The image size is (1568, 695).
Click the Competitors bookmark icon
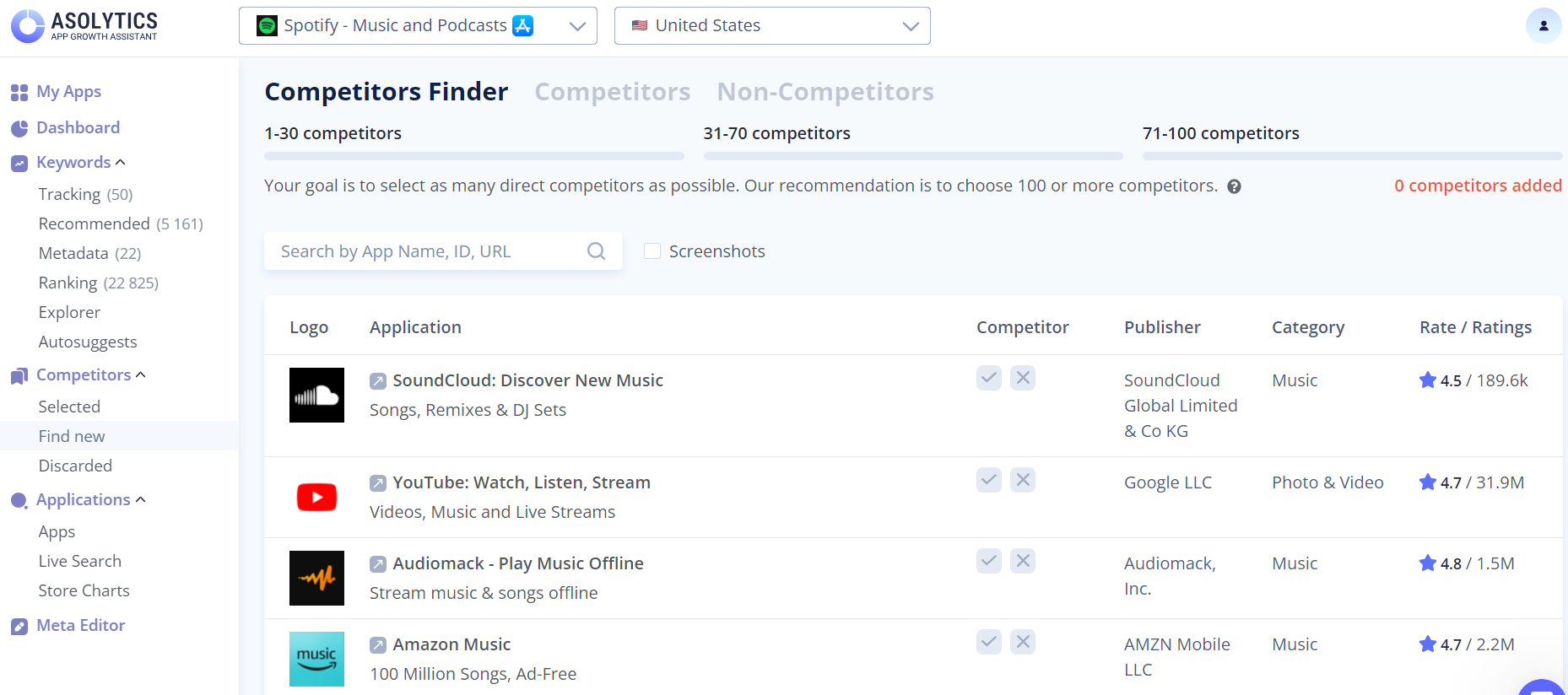pyautogui.click(x=19, y=376)
